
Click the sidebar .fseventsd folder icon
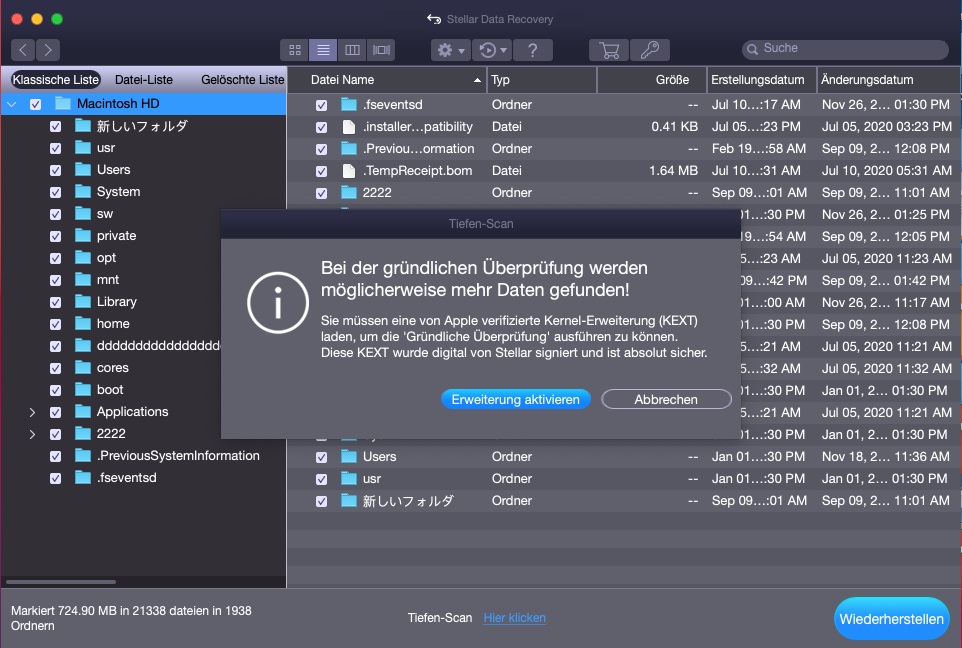[83, 477]
